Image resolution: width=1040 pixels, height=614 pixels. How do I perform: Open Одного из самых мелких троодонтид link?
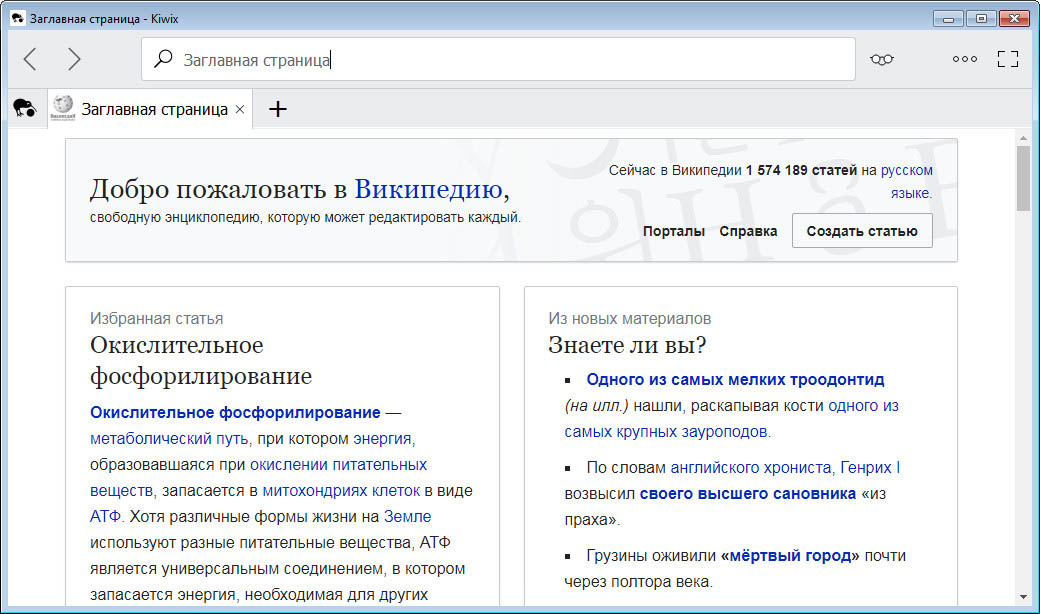click(735, 380)
